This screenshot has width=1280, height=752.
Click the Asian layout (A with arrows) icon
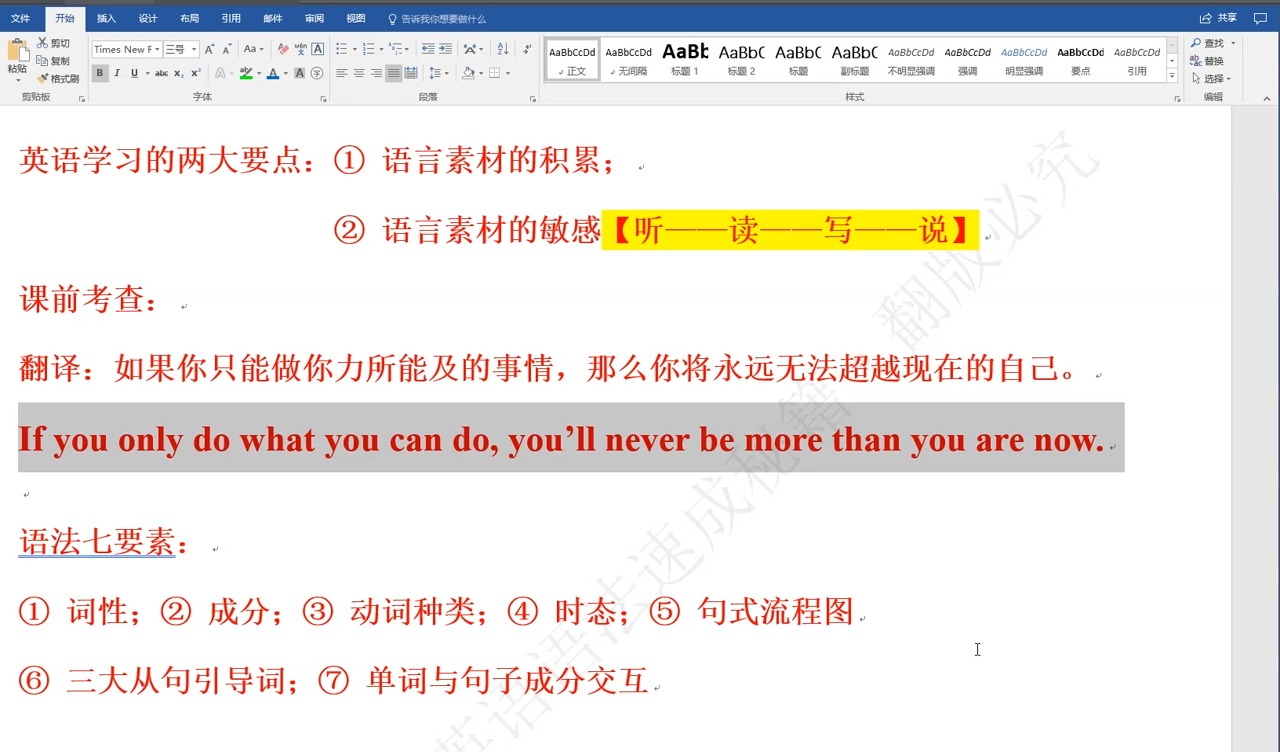coord(472,49)
